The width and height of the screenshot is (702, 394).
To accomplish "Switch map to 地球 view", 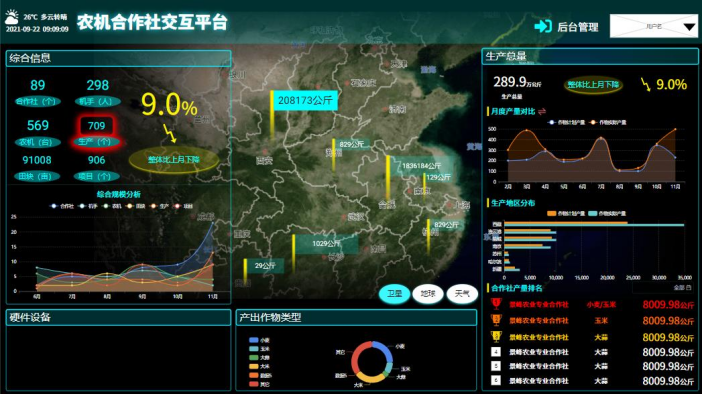I will tap(428, 294).
